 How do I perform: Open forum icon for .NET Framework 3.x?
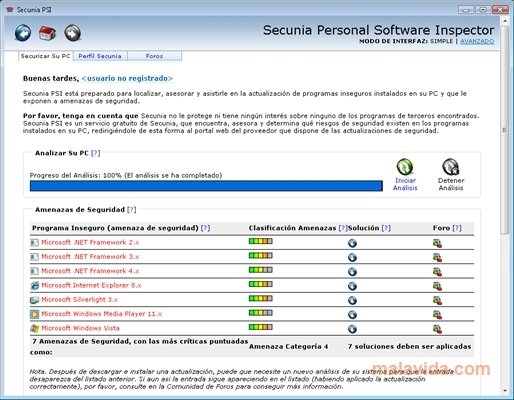(437, 258)
